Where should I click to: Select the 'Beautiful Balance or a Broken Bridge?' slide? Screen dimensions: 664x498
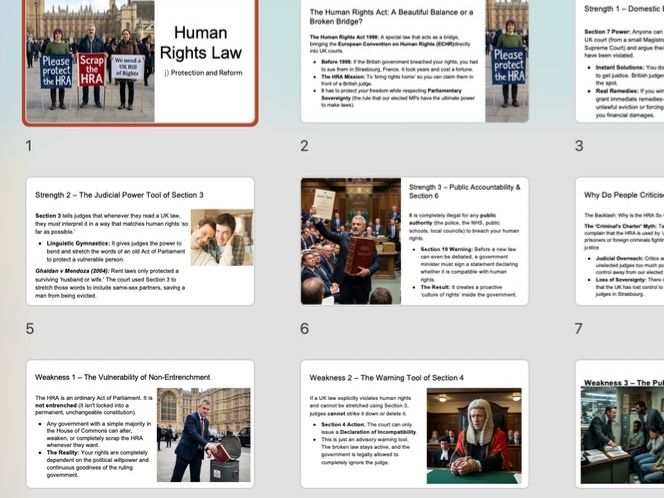[415, 61]
